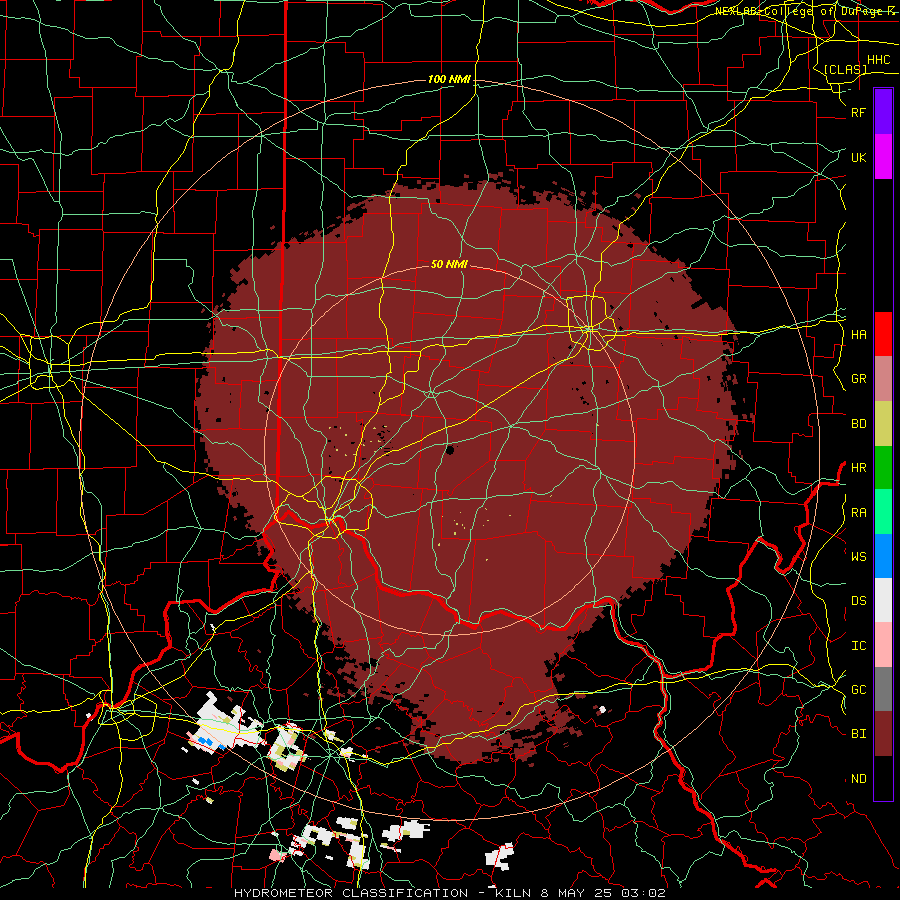The height and width of the screenshot is (900, 900).
Task: Click the IC legend label
Action: pyautogui.click(x=858, y=646)
